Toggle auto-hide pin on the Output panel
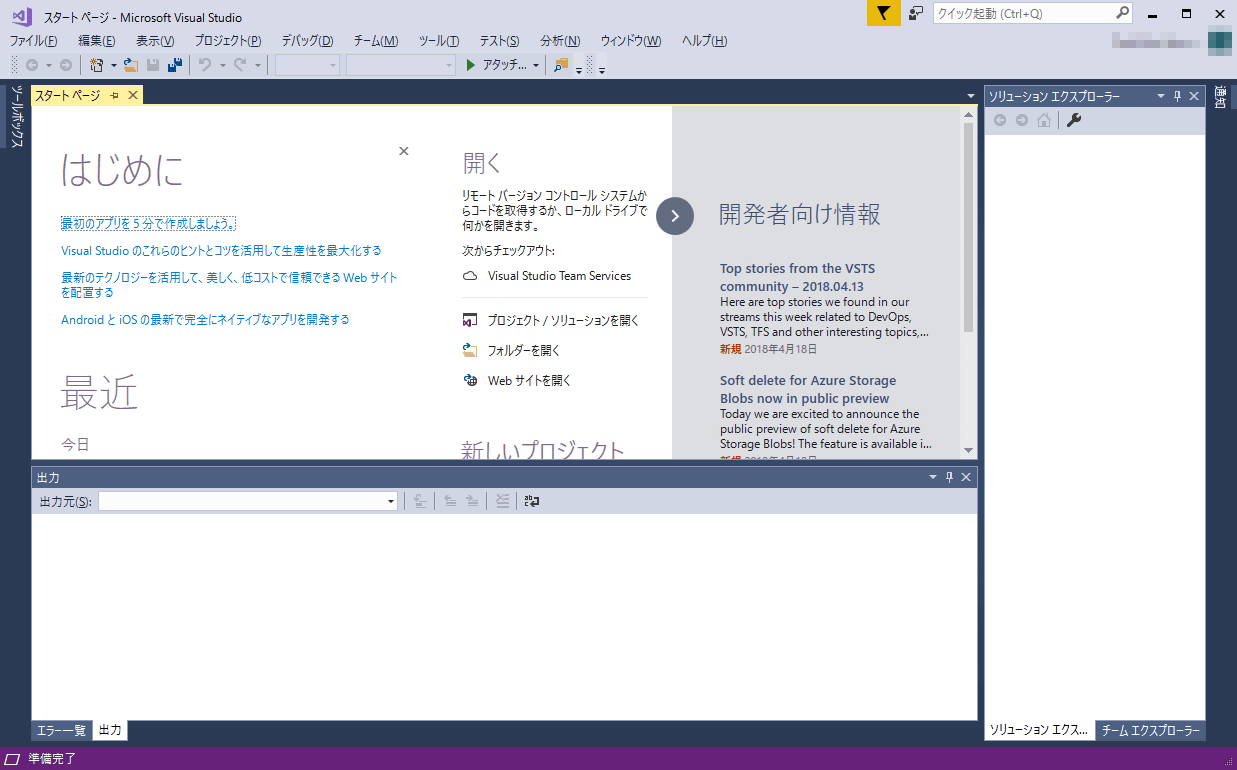 [x=950, y=477]
